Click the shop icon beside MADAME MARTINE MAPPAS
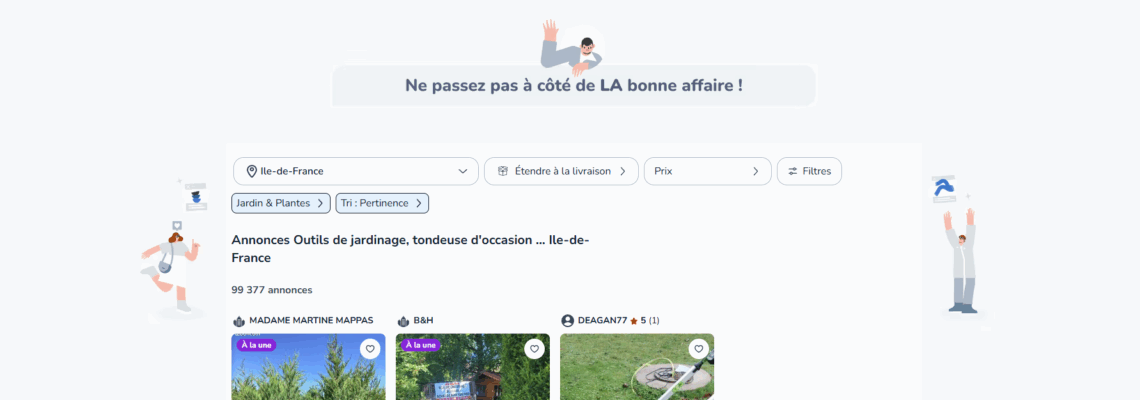1140x400 pixels. click(239, 321)
